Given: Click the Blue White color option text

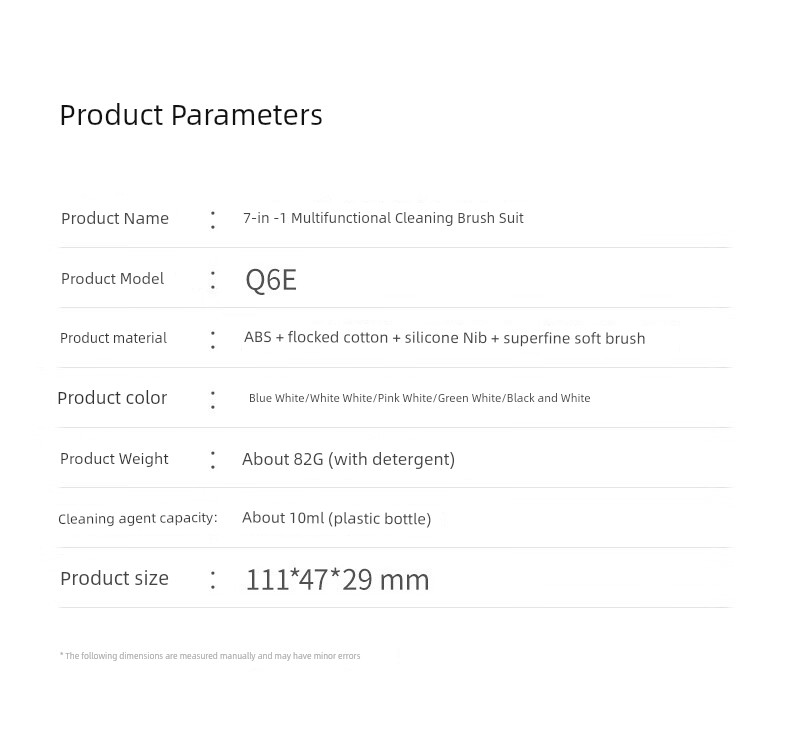Looking at the screenshot, I should (x=277, y=398).
